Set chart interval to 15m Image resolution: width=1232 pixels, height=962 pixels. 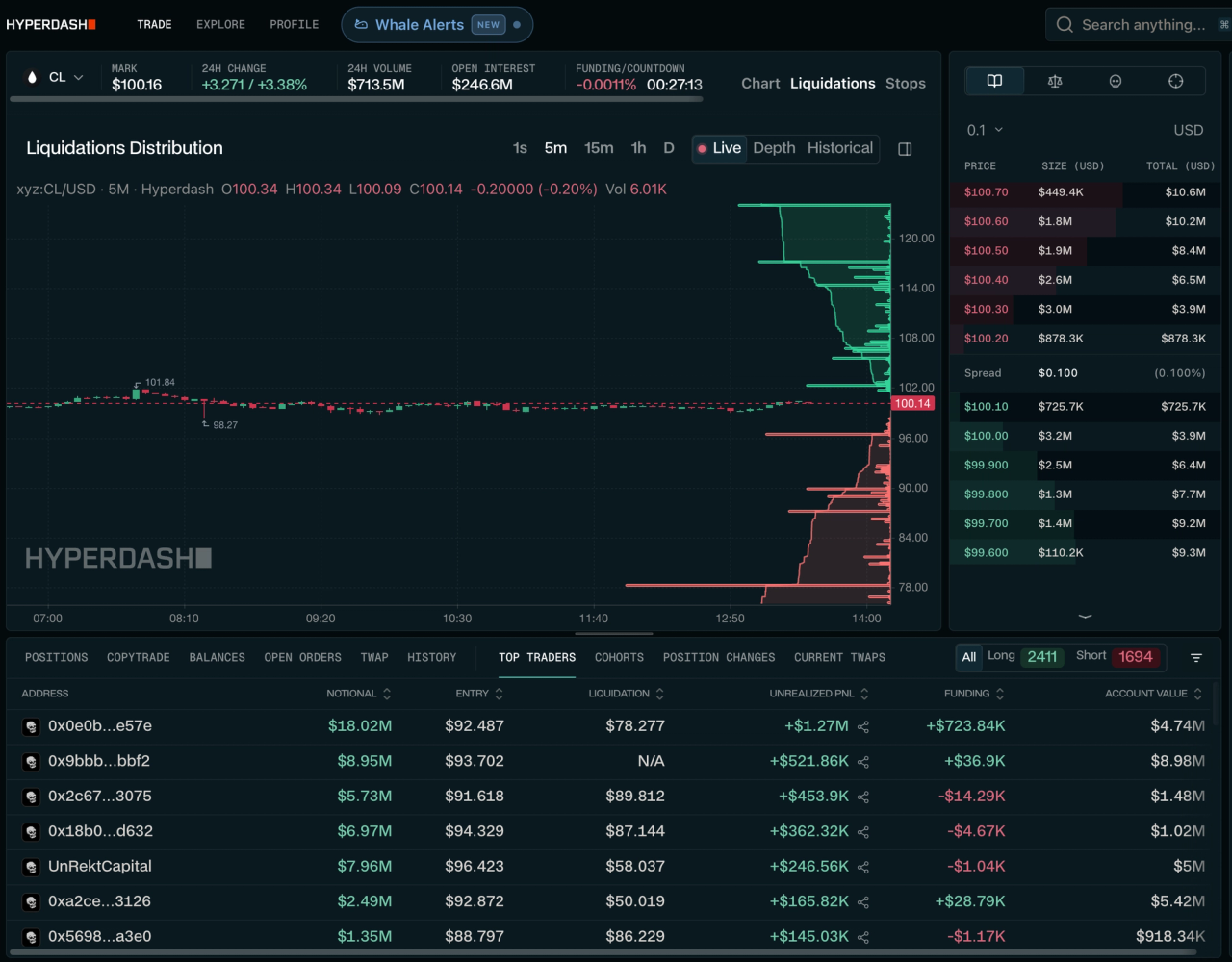(x=599, y=148)
